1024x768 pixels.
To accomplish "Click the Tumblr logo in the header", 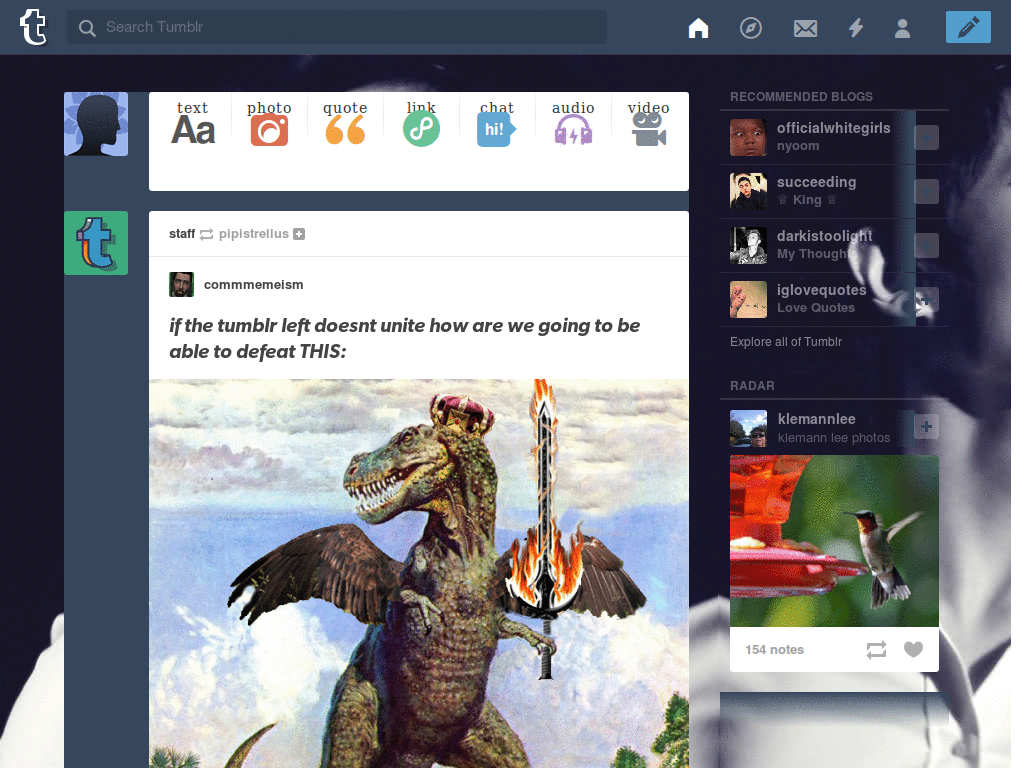I will coord(33,27).
